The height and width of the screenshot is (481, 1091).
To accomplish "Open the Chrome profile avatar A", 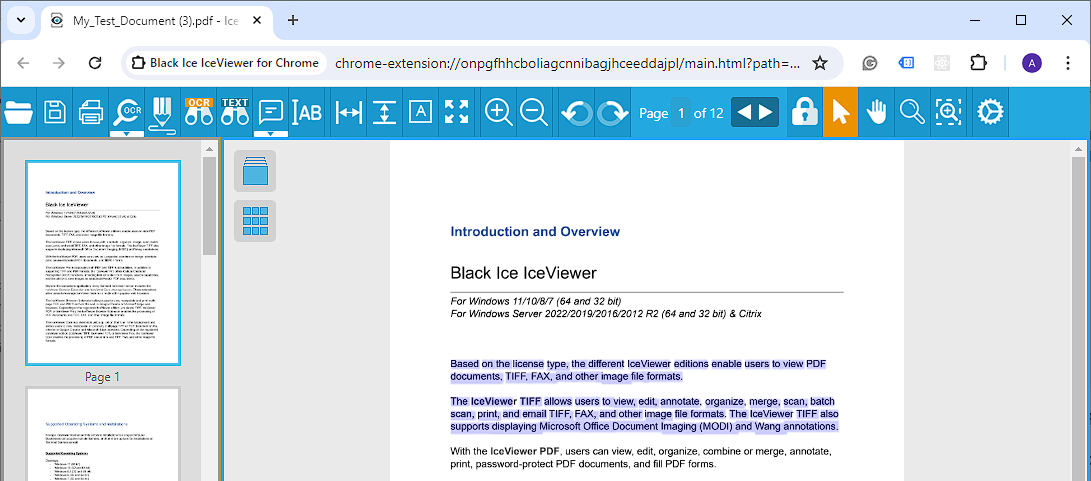I will coord(1032,63).
